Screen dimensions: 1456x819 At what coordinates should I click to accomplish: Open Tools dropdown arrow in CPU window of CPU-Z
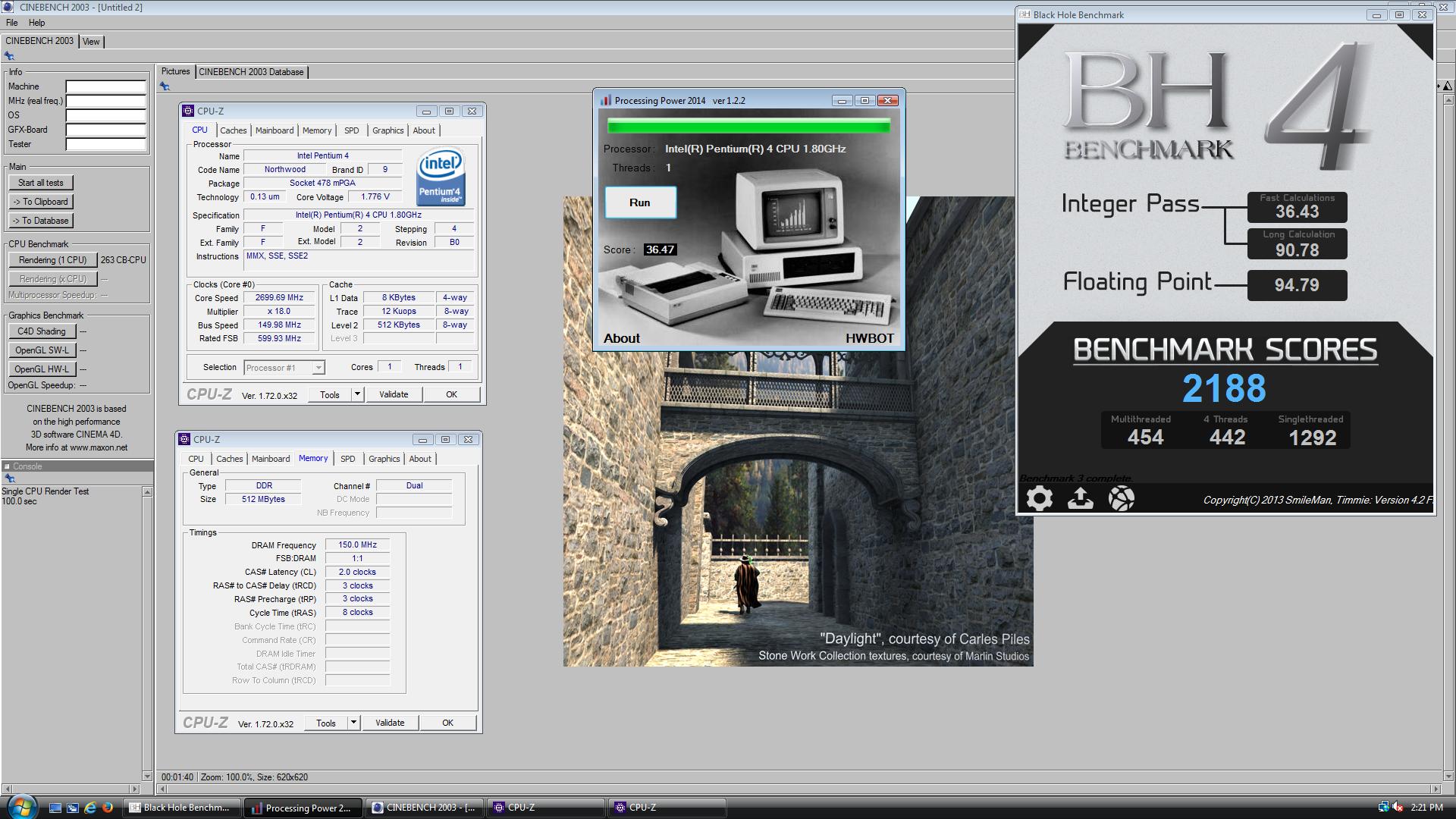(x=357, y=394)
